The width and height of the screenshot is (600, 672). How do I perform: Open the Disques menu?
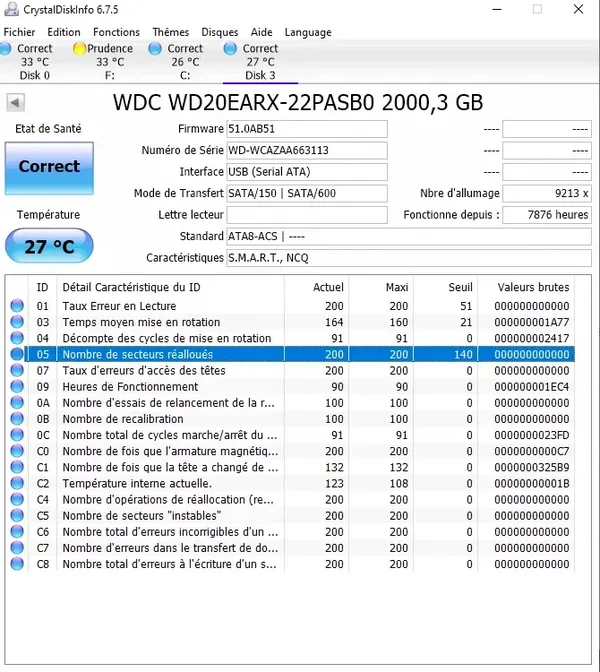click(x=220, y=32)
